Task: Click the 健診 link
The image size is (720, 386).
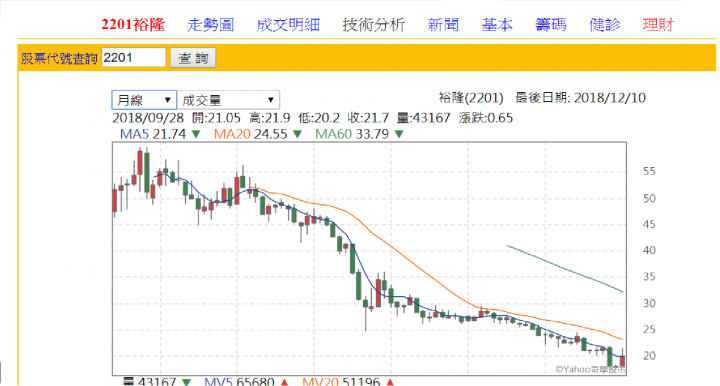Action: (604, 25)
